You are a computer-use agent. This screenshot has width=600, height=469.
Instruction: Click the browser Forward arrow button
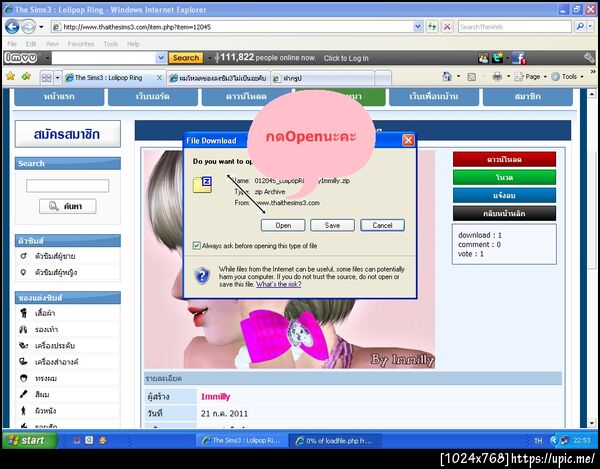pos(28,27)
